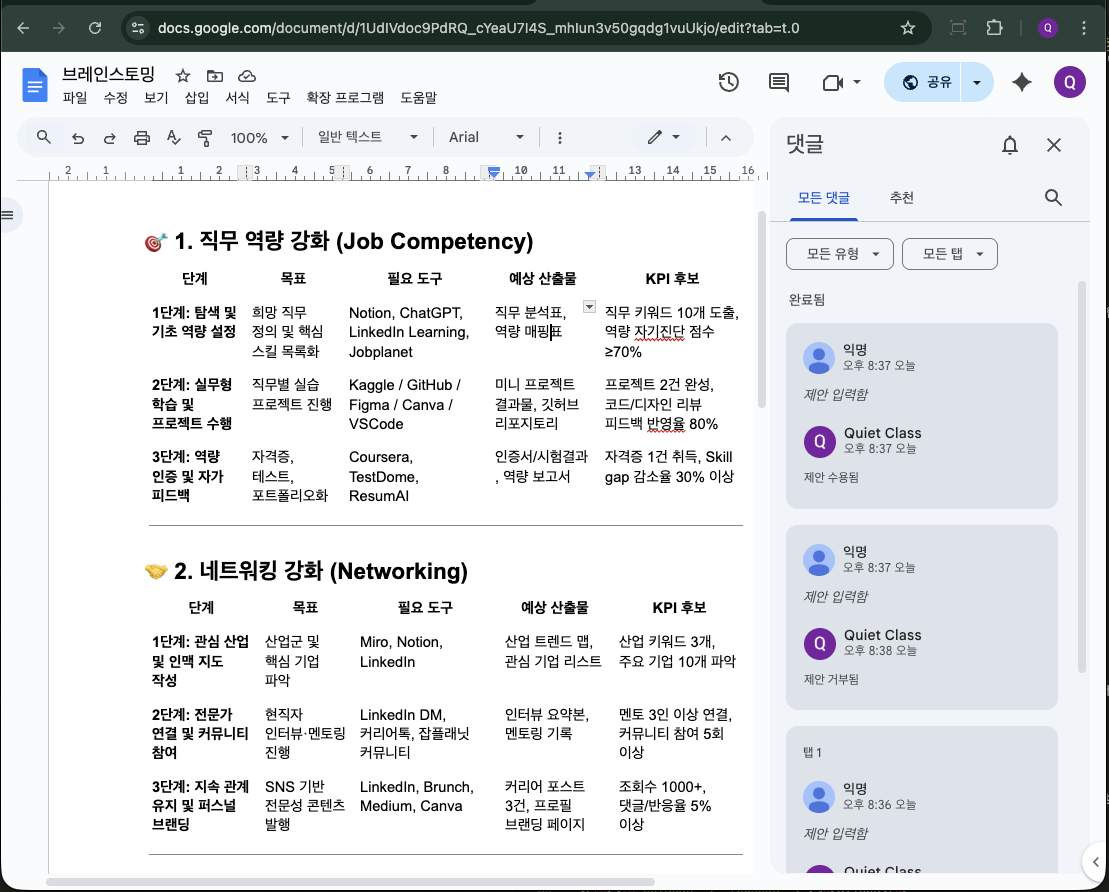Open the 삽입 menu
Screen dimensions: 1109x892
coord(197,98)
